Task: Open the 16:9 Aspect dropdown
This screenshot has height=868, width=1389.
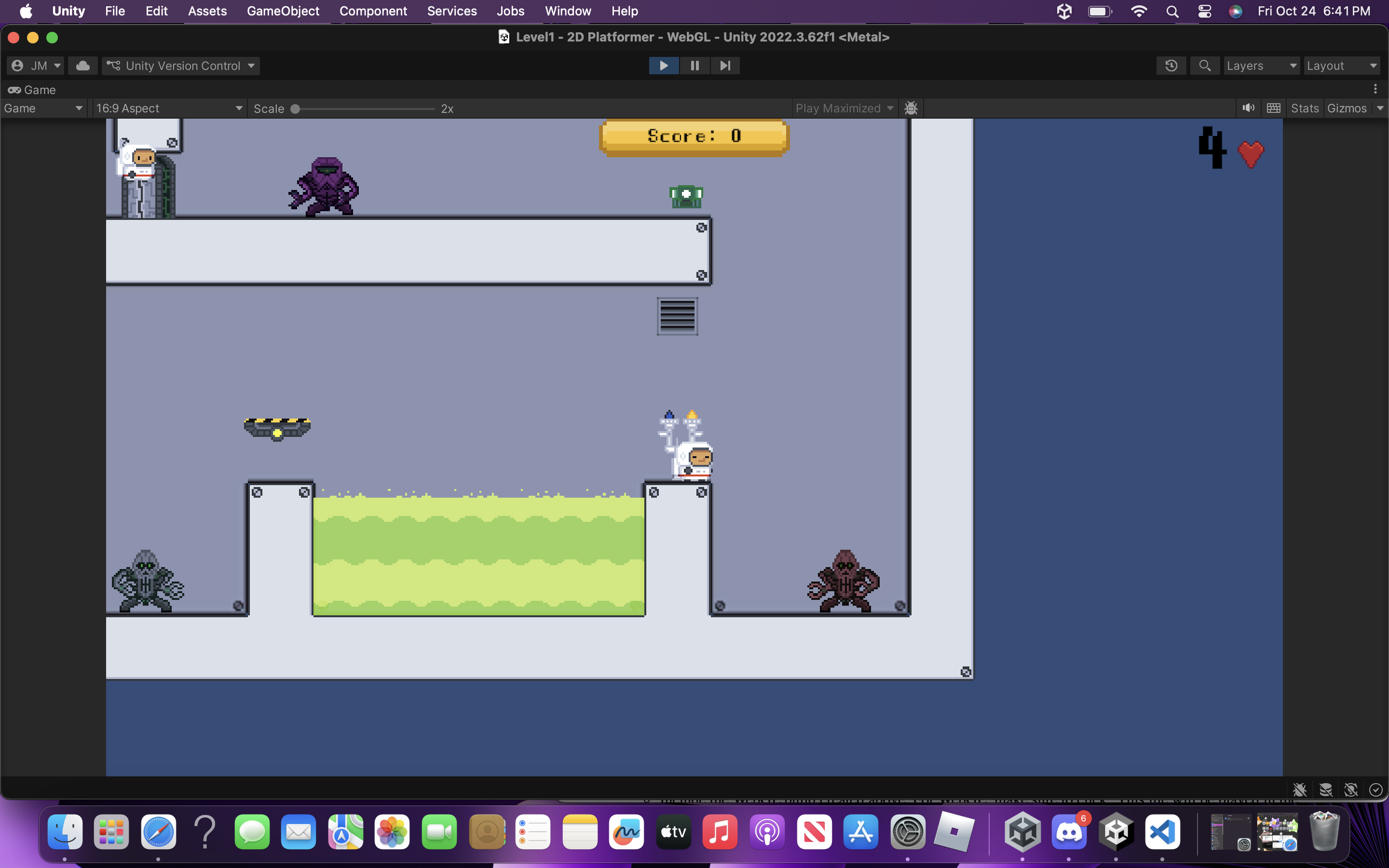Action: (x=169, y=108)
